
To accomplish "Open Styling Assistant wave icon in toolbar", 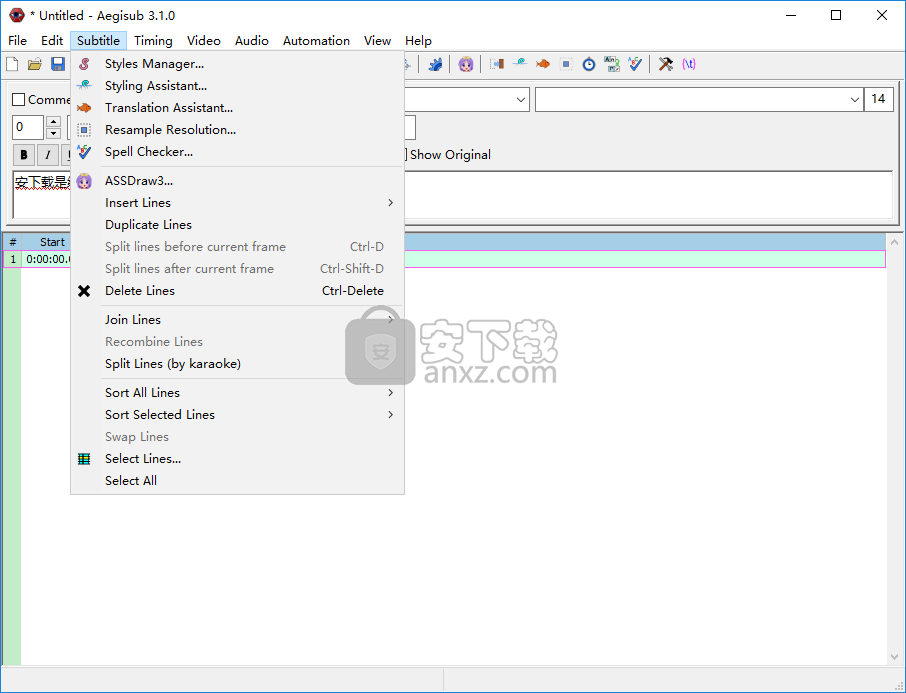I will point(520,64).
